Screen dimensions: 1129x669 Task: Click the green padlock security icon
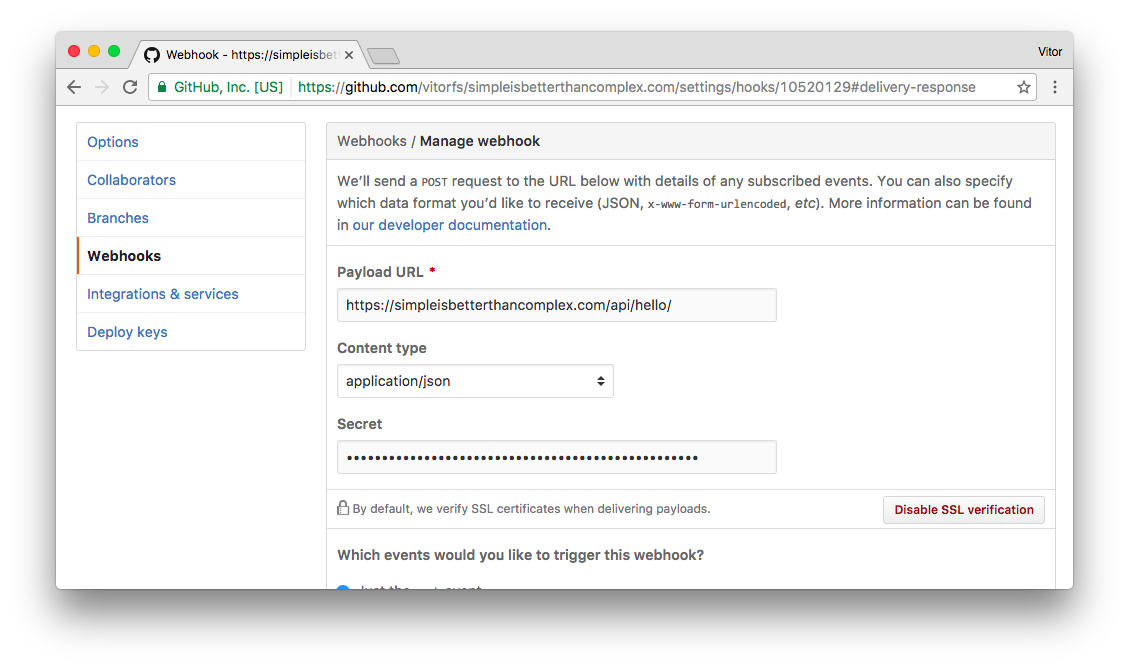[162, 87]
